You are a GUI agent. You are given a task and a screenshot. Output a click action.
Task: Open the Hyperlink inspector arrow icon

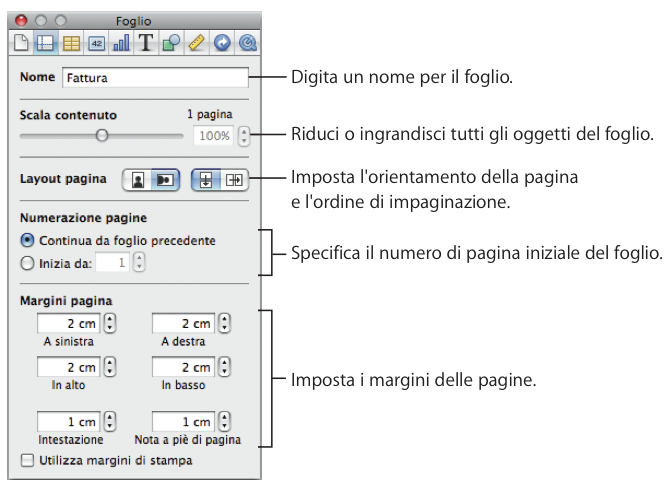pyautogui.click(x=221, y=43)
